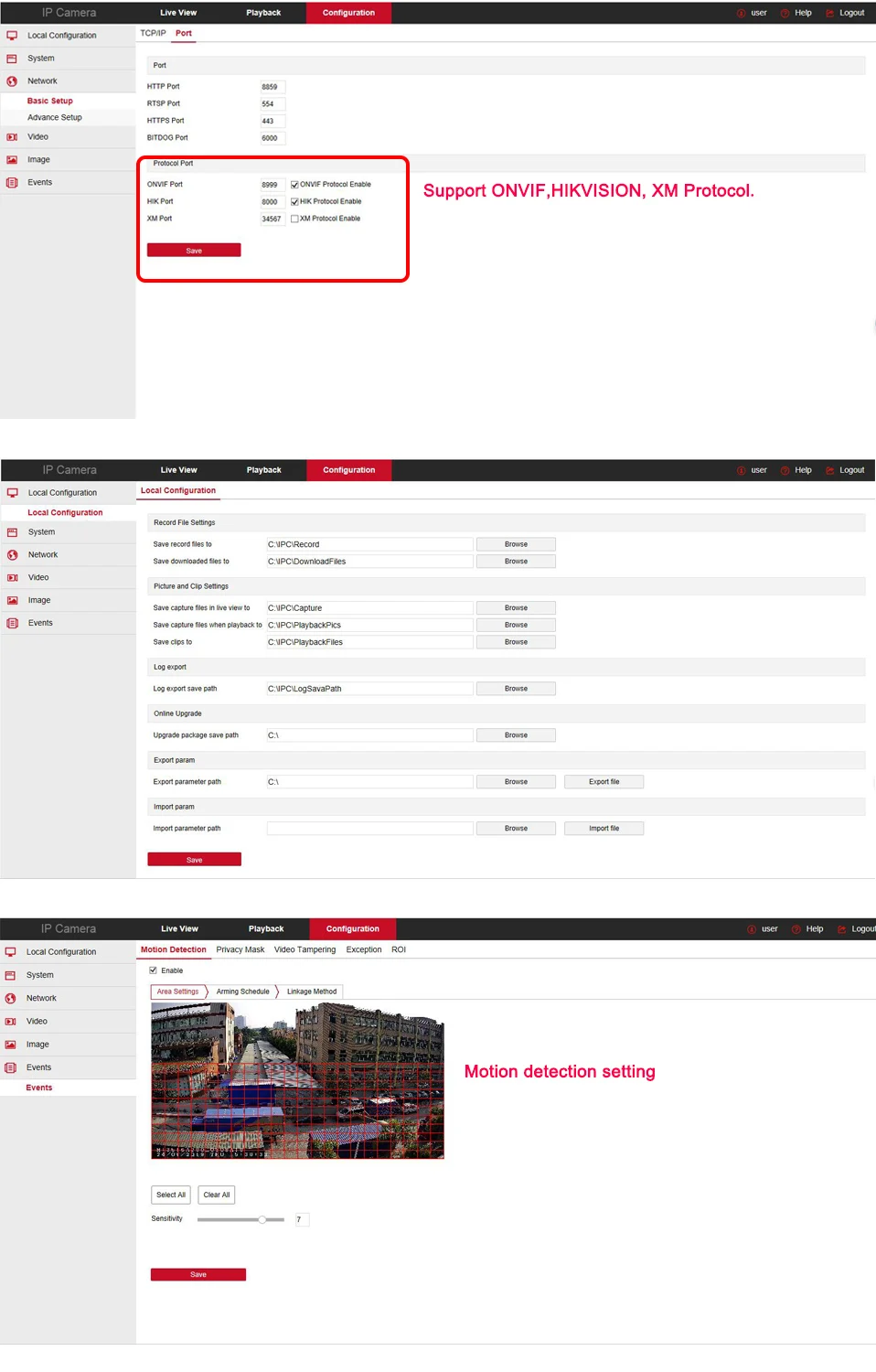
Task: Click Image icon in Local Configuration page sidebar
Action: pyautogui.click(x=12, y=601)
